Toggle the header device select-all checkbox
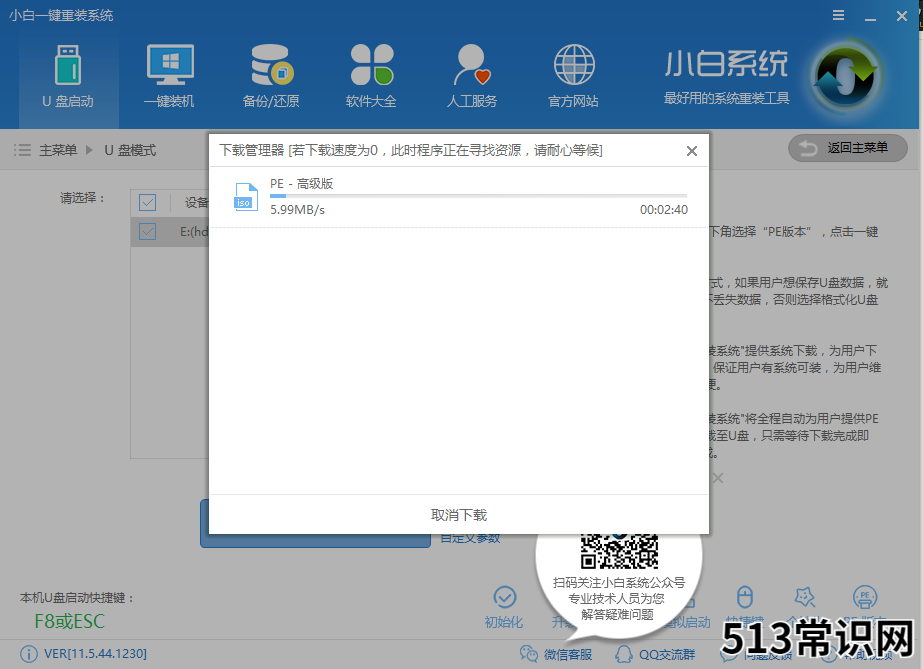 click(147, 202)
